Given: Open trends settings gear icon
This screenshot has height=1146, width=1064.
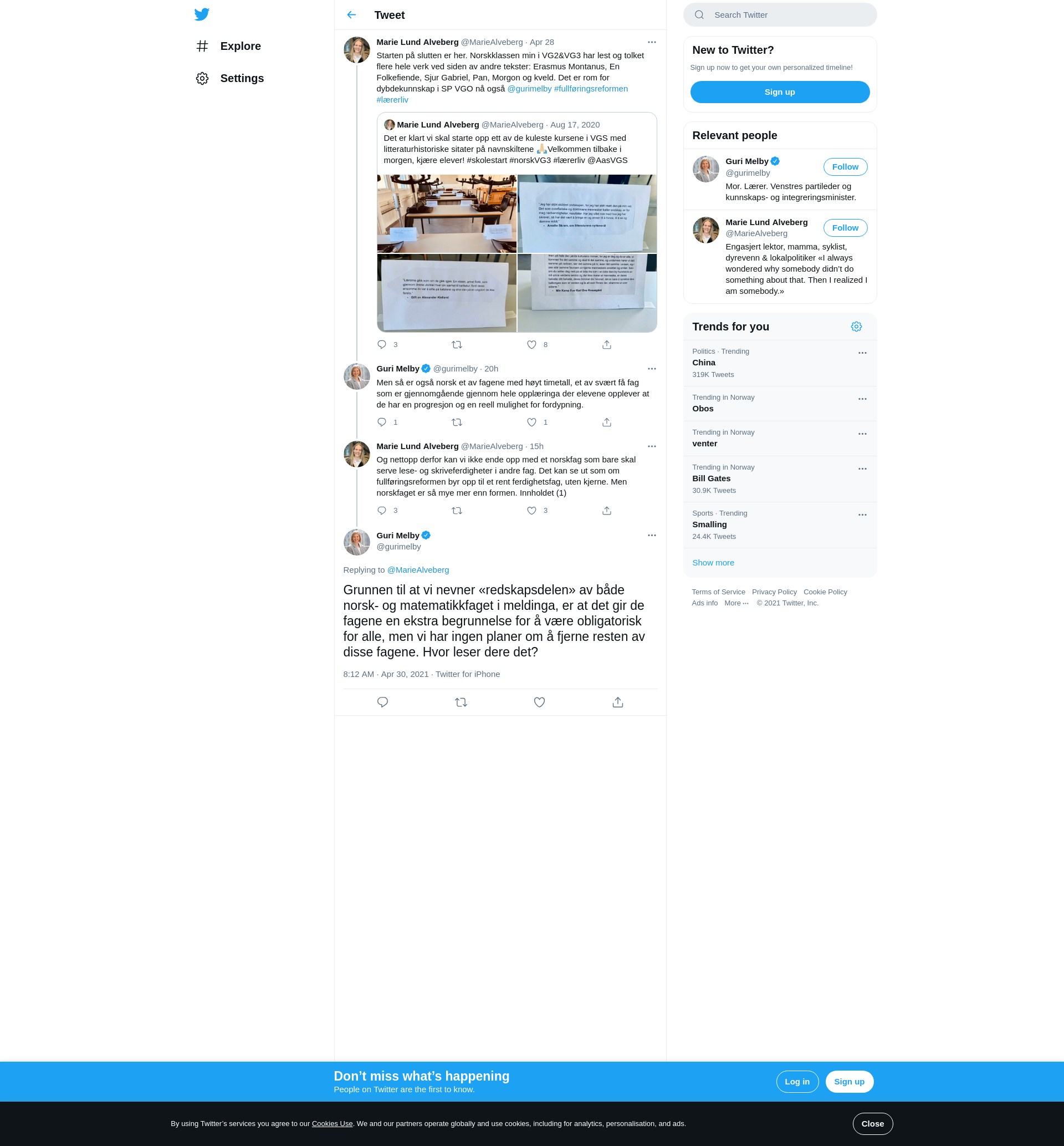Looking at the screenshot, I should point(856,327).
